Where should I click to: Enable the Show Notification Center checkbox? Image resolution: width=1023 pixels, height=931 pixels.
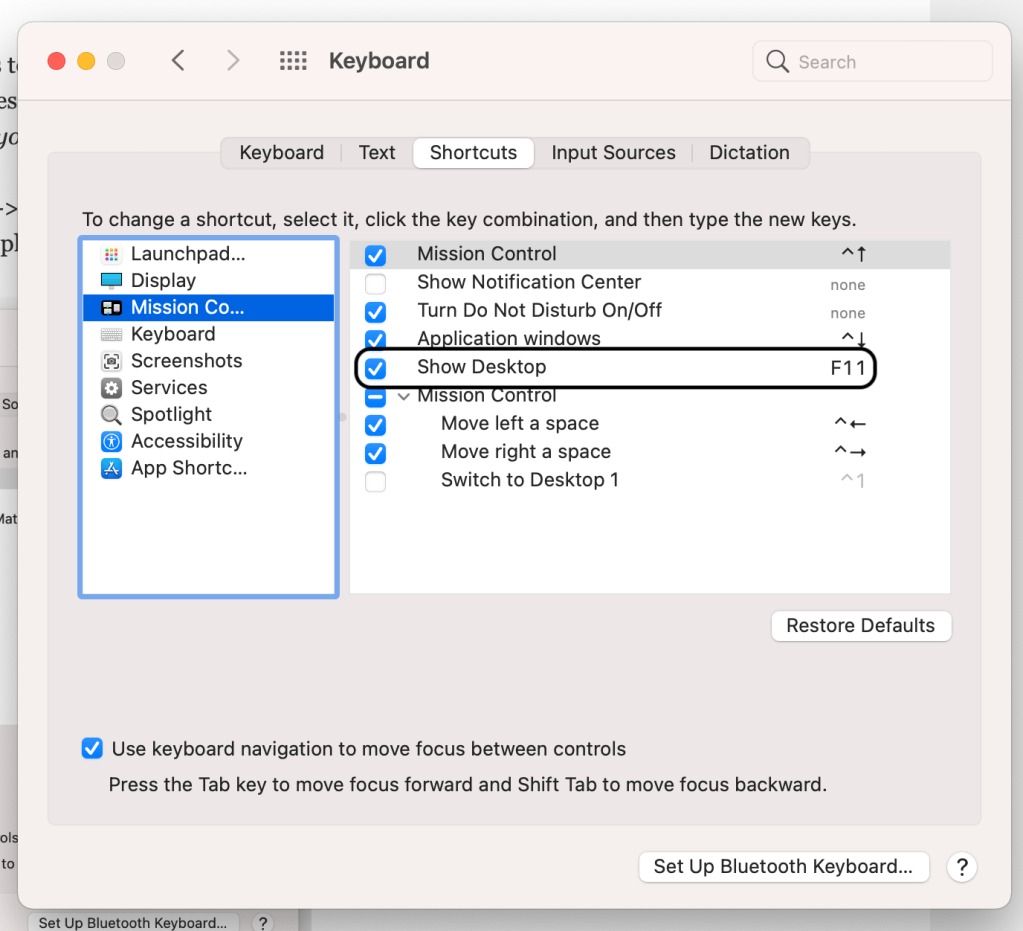375,283
